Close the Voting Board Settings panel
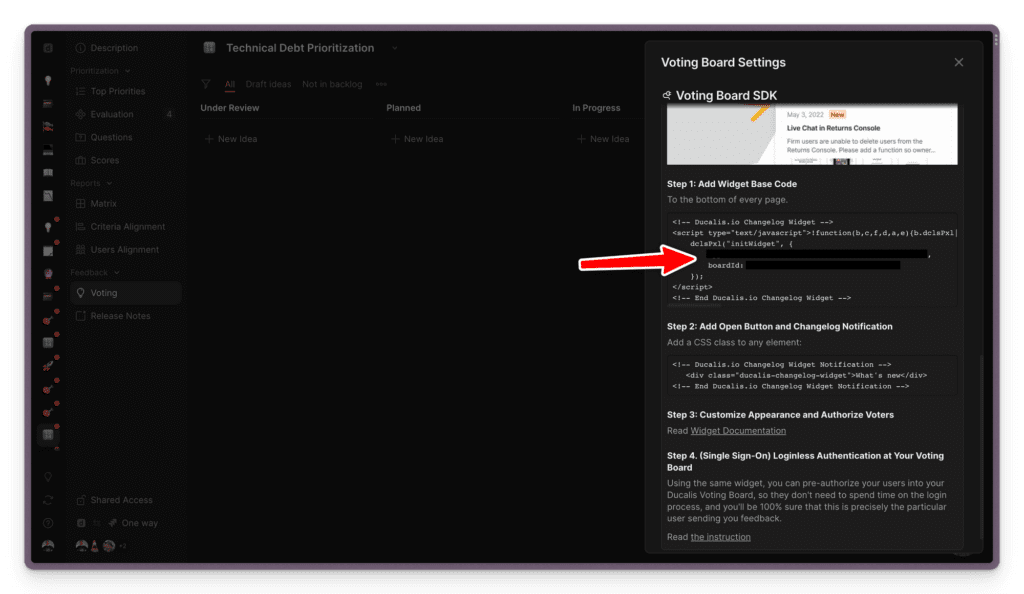The height and width of the screenshot is (594, 1024). [x=959, y=62]
